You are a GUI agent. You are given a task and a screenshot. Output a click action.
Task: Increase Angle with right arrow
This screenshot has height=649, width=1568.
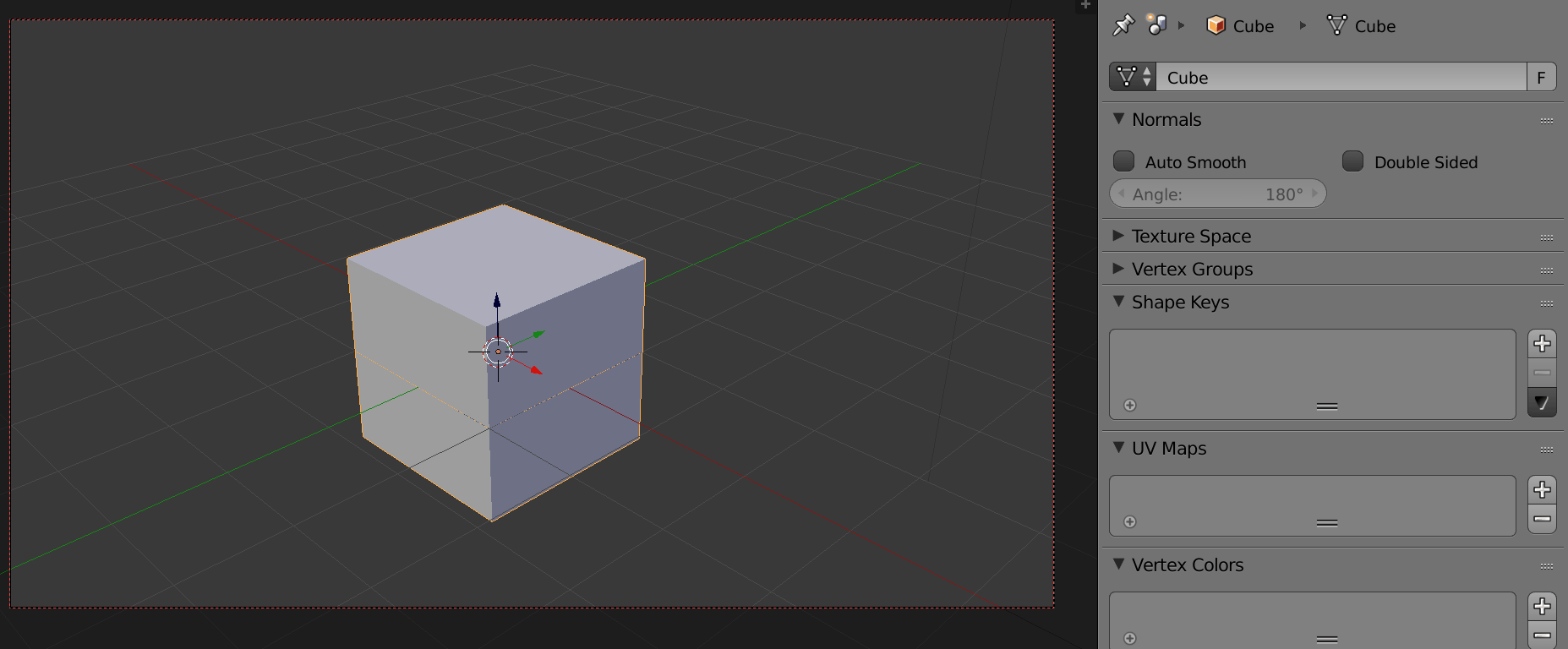click(x=1315, y=194)
